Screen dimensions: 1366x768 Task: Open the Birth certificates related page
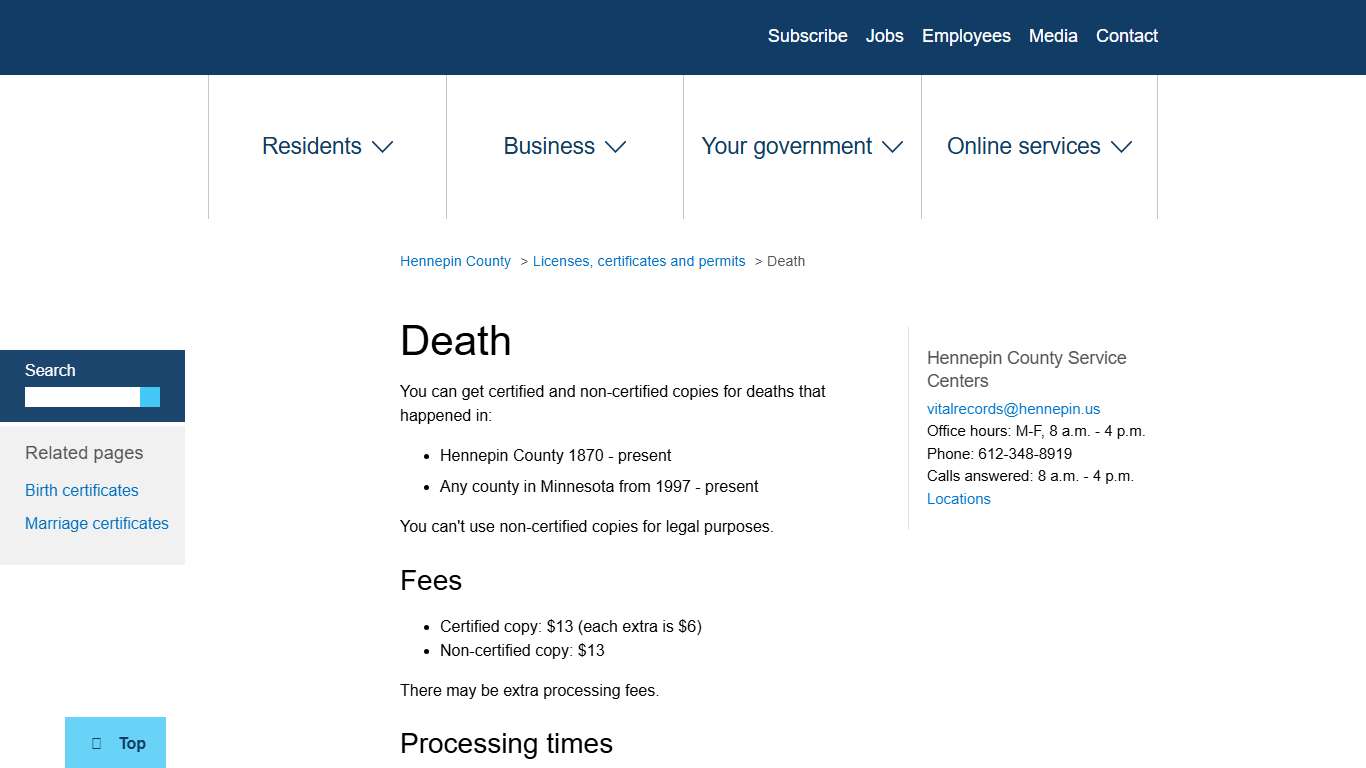(x=81, y=490)
